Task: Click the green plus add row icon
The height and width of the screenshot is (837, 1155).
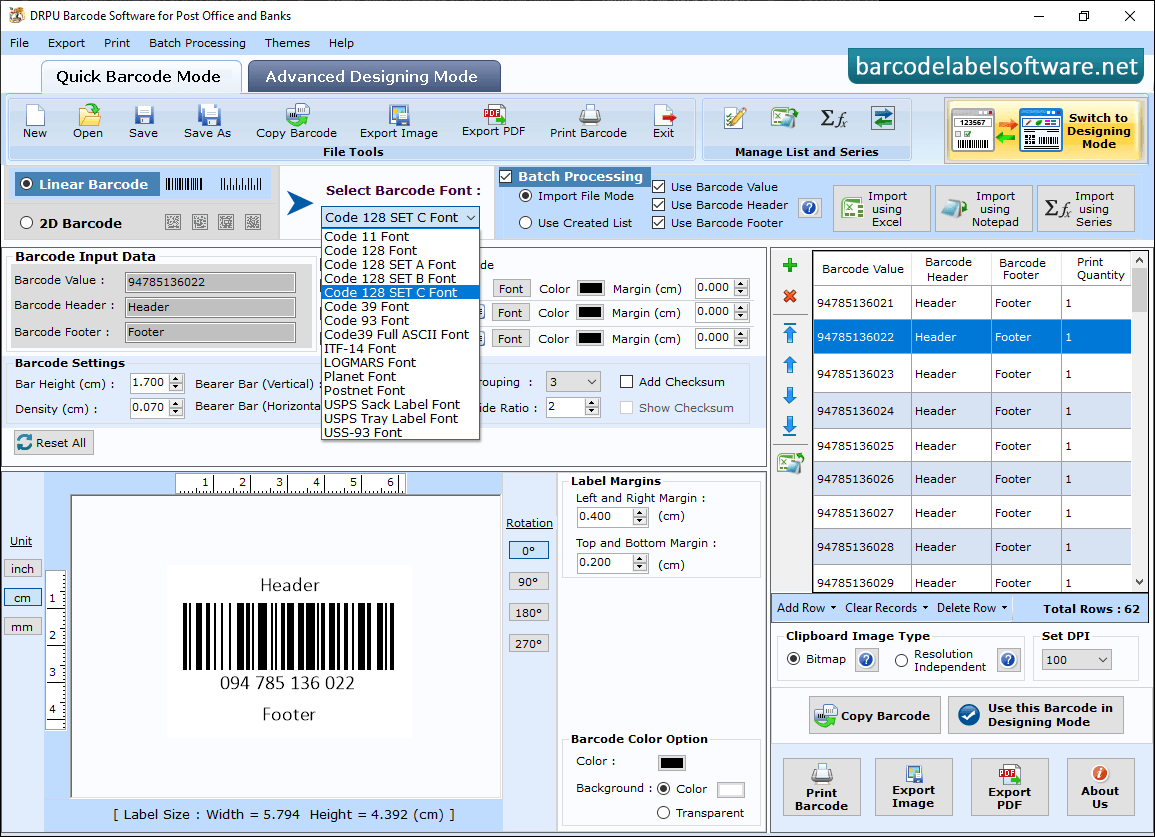Action: [x=790, y=265]
